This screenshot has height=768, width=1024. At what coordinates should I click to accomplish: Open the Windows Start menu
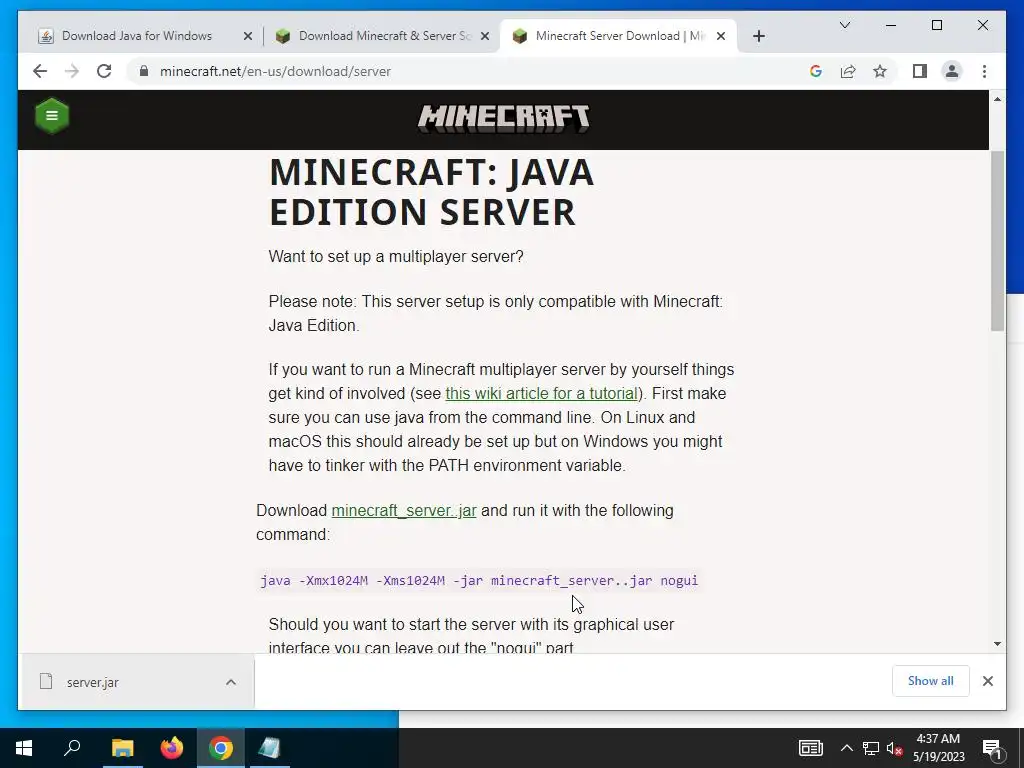(24, 748)
